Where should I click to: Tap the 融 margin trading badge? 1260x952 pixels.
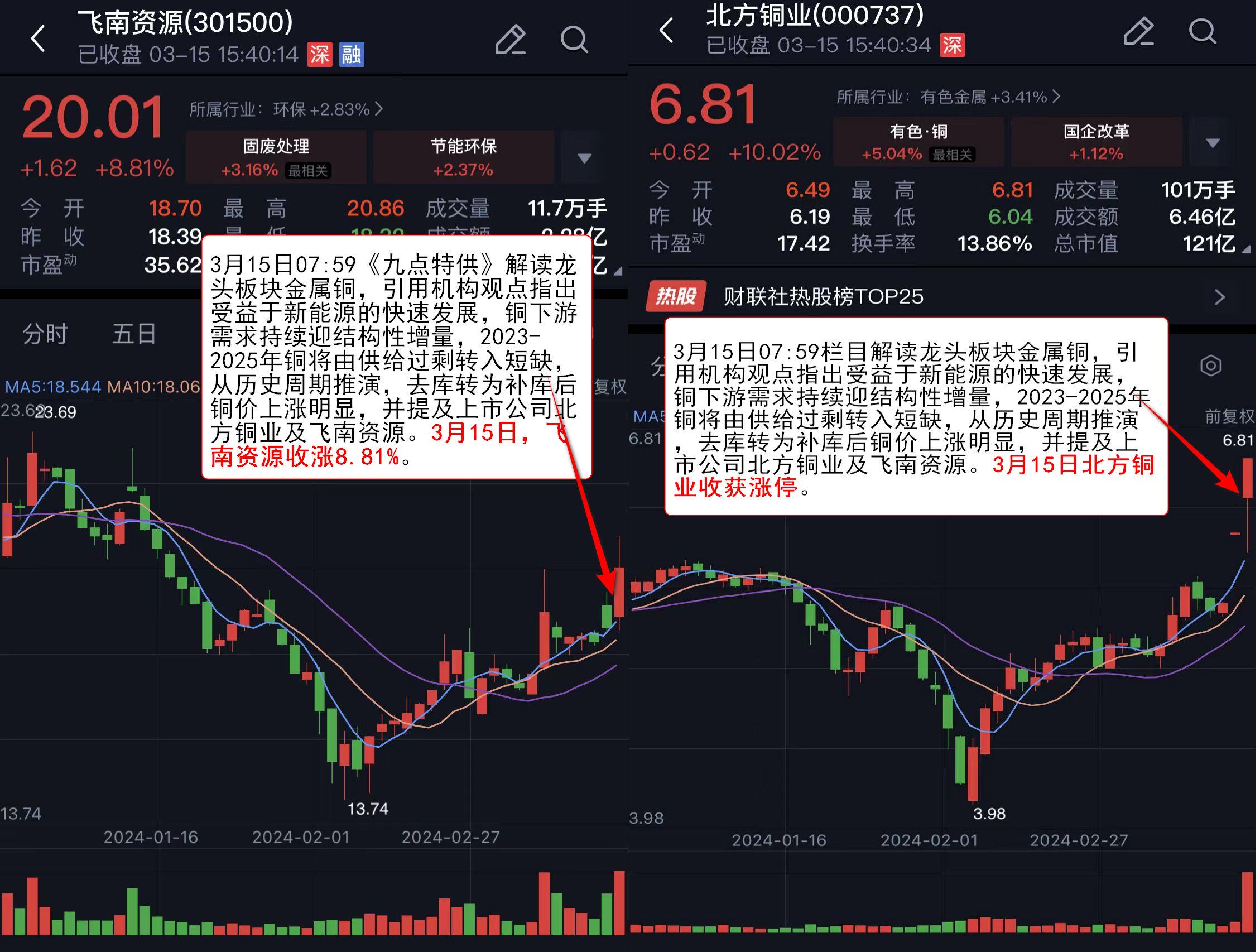tap(352, 54)
